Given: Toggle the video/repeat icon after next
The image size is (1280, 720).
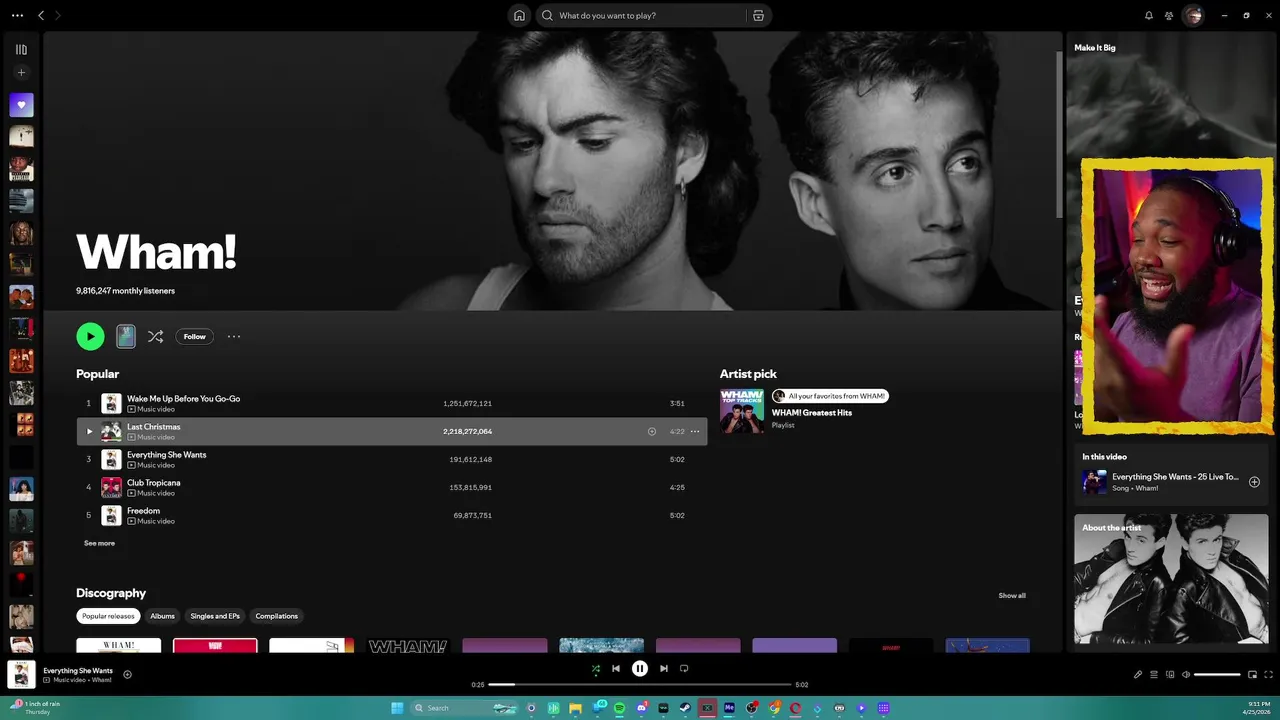Looking at the screenshot, I should pos(684,669).
